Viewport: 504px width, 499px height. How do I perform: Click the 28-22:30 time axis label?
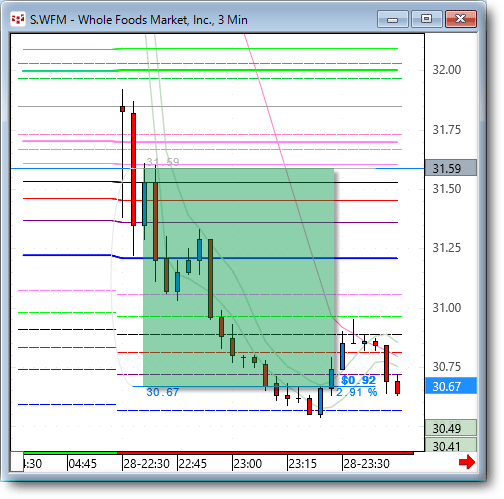[146, 464]
